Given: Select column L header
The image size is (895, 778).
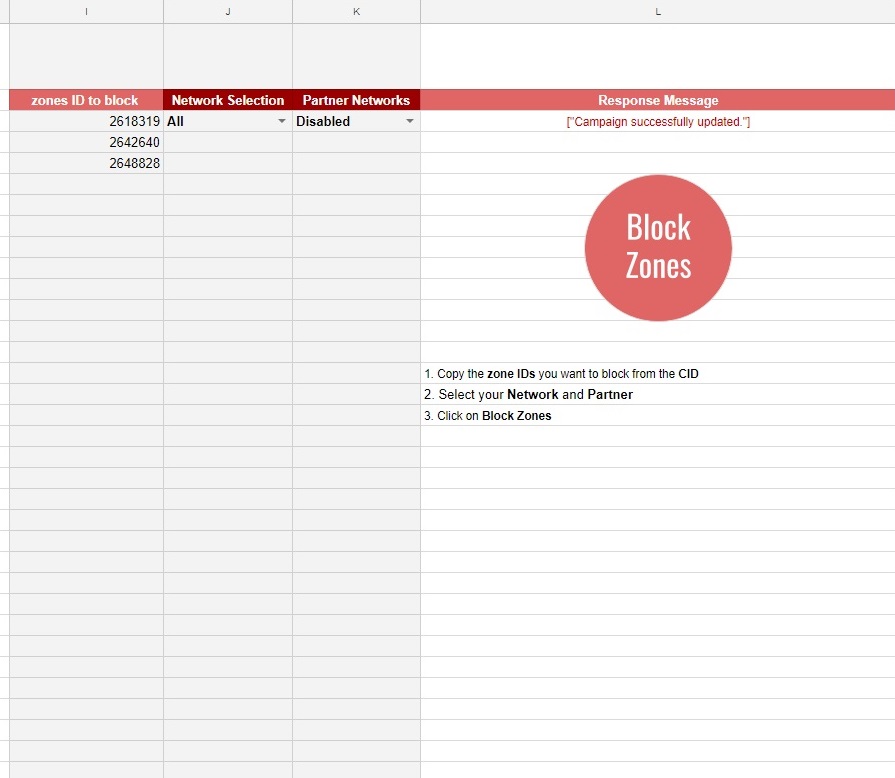Looking at the screenshot, I should coord(658,11).
